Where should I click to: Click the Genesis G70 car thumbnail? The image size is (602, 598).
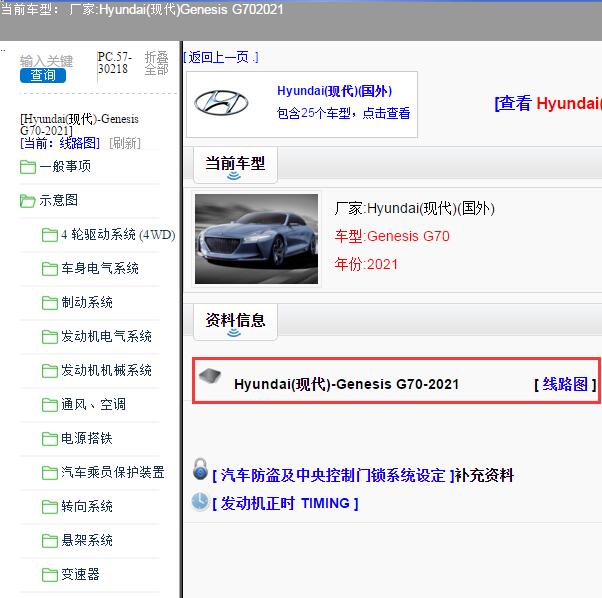[256, 239]
